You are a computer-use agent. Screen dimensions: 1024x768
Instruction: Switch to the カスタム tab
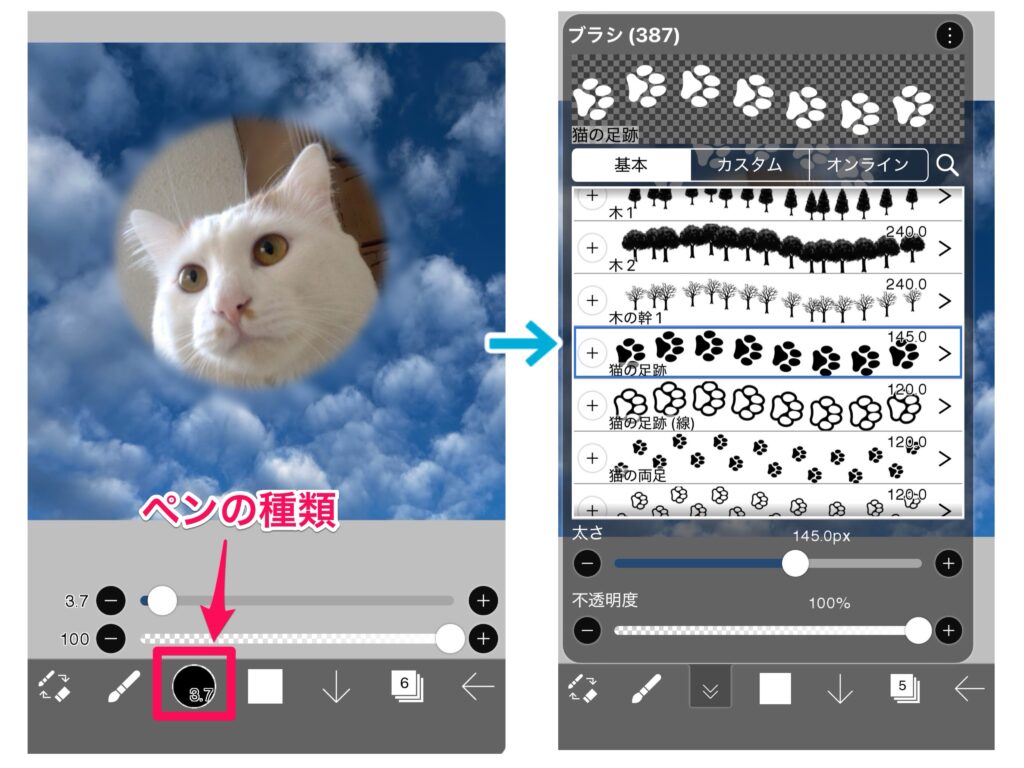(x=749, y=165)
